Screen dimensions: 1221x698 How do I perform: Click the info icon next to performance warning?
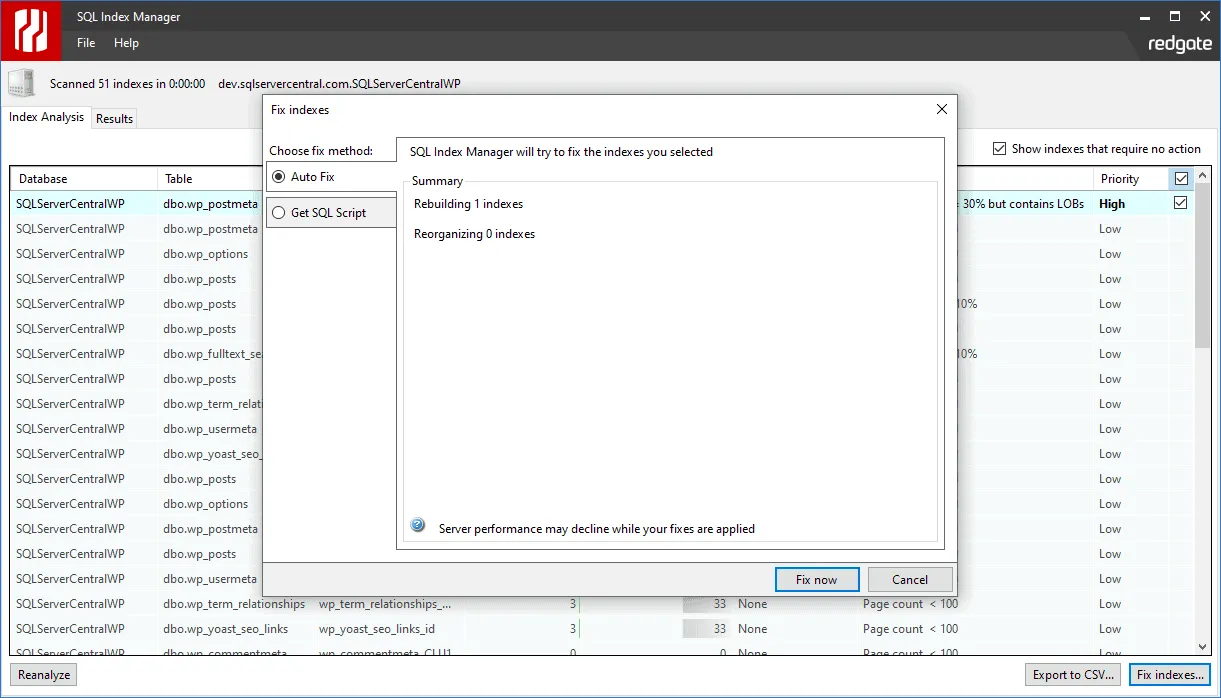(418, 527)
